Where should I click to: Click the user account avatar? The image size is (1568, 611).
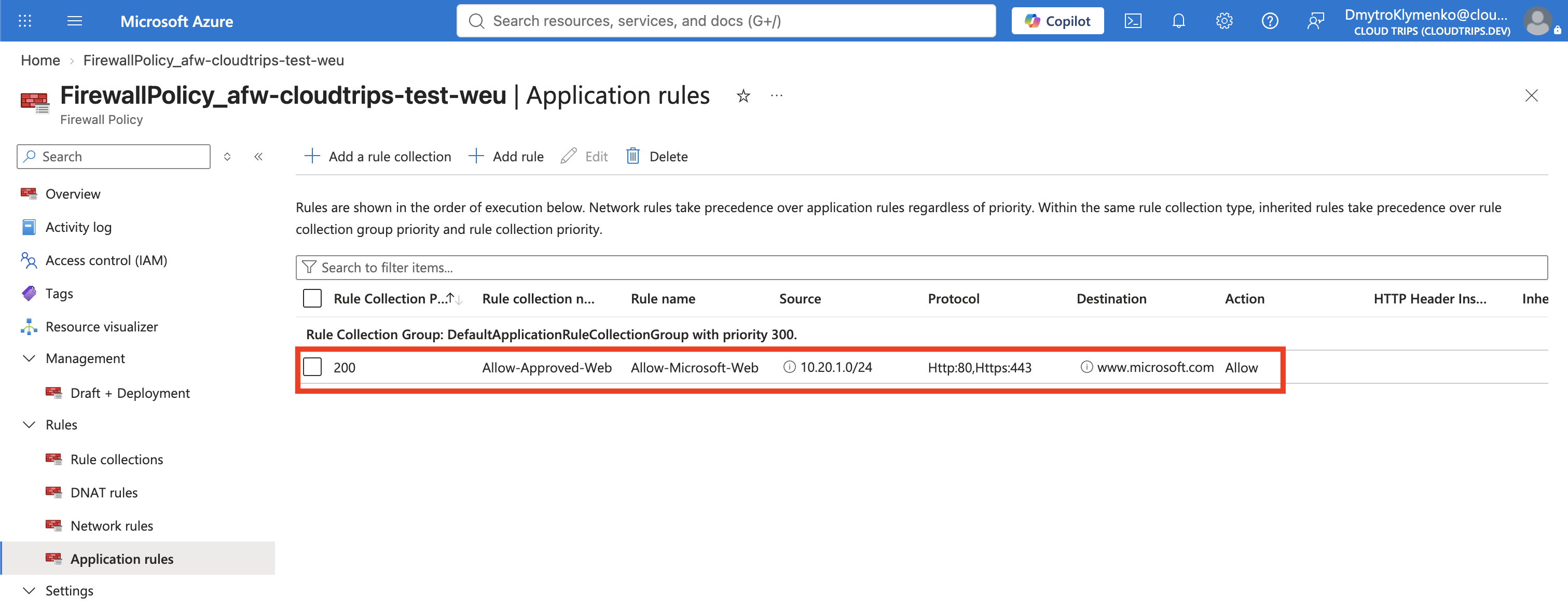tap(1537, 21)
